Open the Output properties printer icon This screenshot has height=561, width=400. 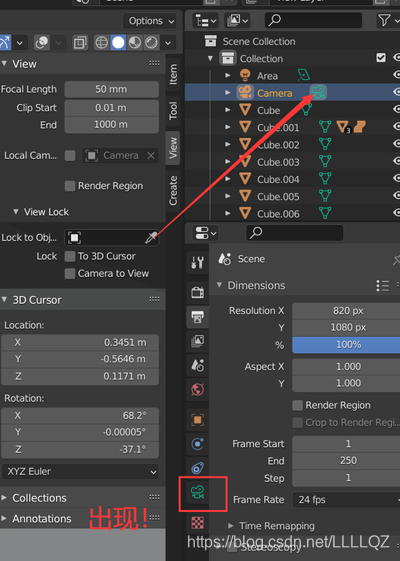pos(197,317)
